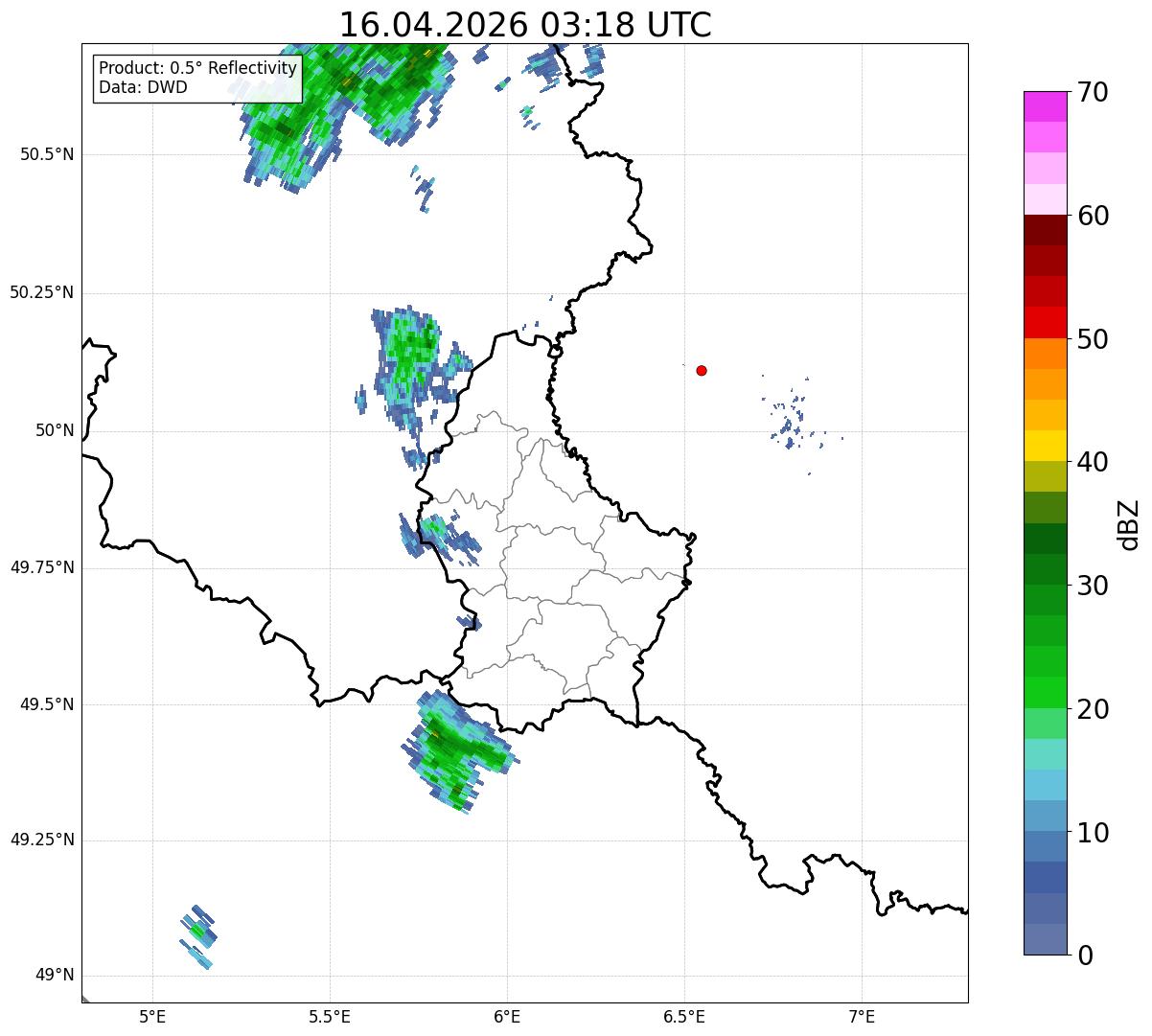
Task: Click the Product: 0.5° Reflectivity info box
Action: pyautogui.click(x=197, y=79)
